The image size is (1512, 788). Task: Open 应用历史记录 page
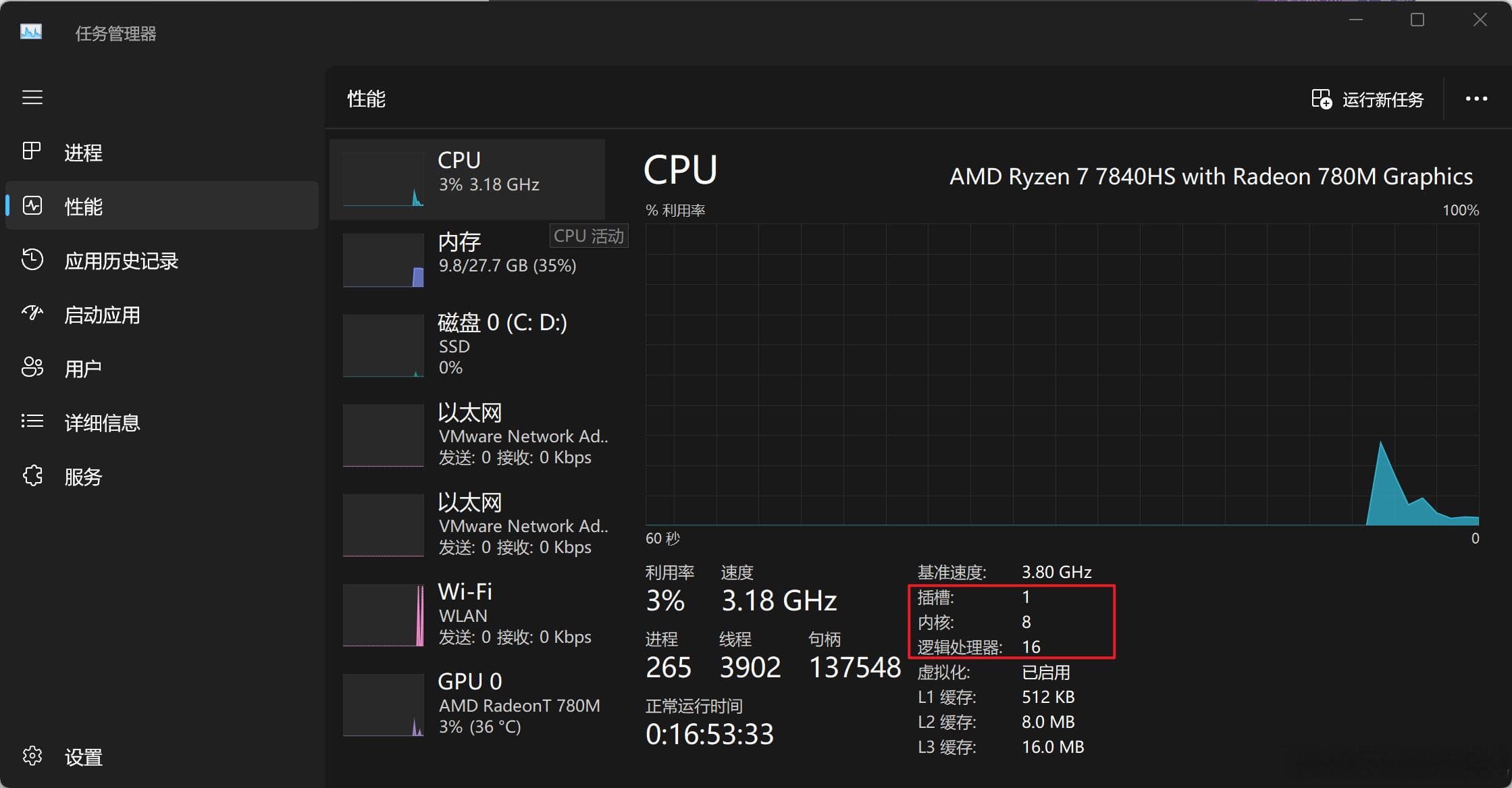(x=162, y=261)
